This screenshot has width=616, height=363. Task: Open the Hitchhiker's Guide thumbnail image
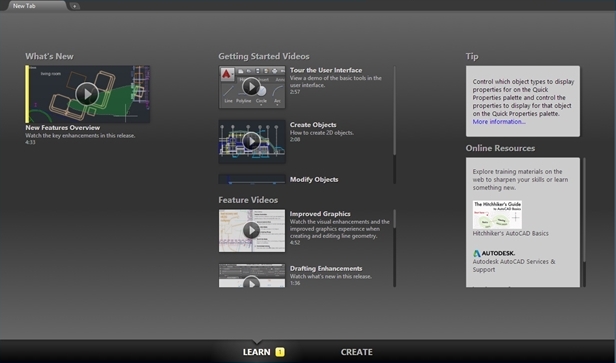[x=497, y=214]
